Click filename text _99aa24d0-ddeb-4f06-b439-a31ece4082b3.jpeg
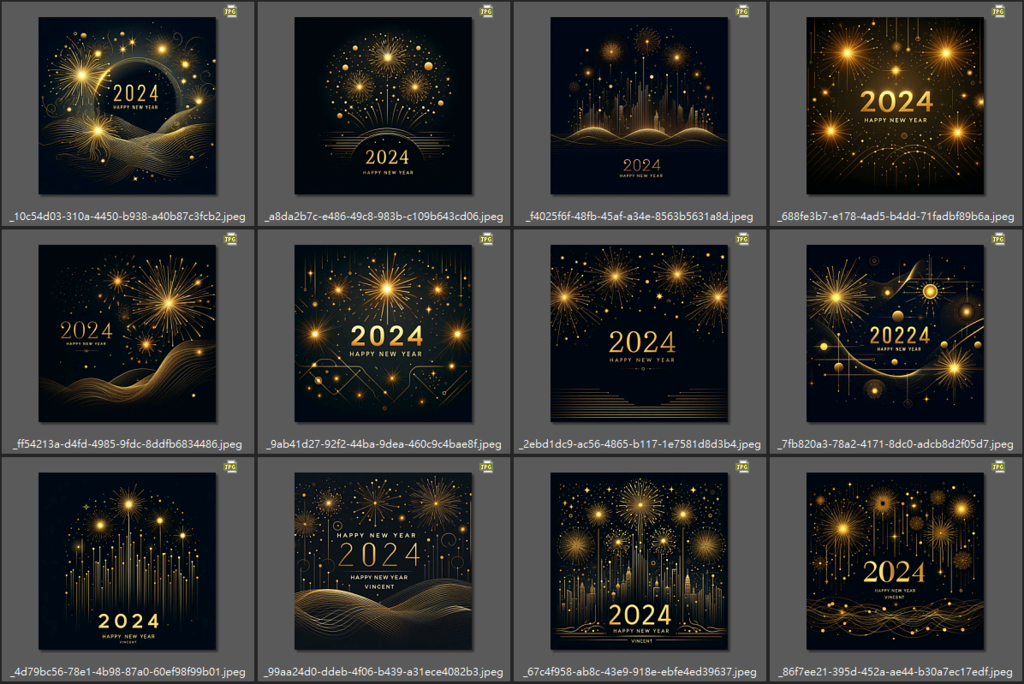The image size is (1024, 684). click(383, 672)
